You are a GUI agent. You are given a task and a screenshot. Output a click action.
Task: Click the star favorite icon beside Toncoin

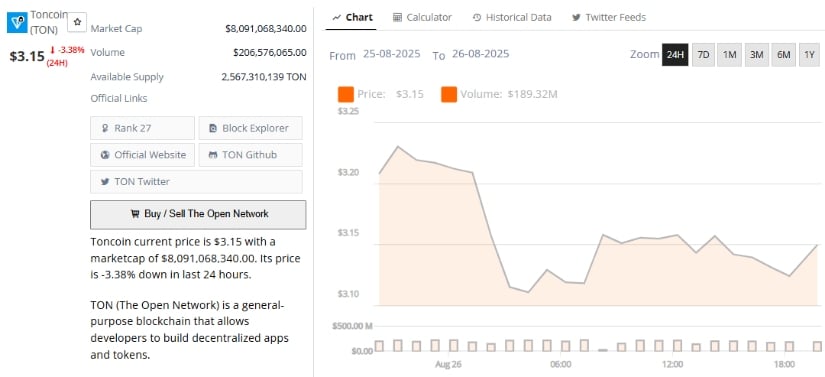click(x=77, y=22)
